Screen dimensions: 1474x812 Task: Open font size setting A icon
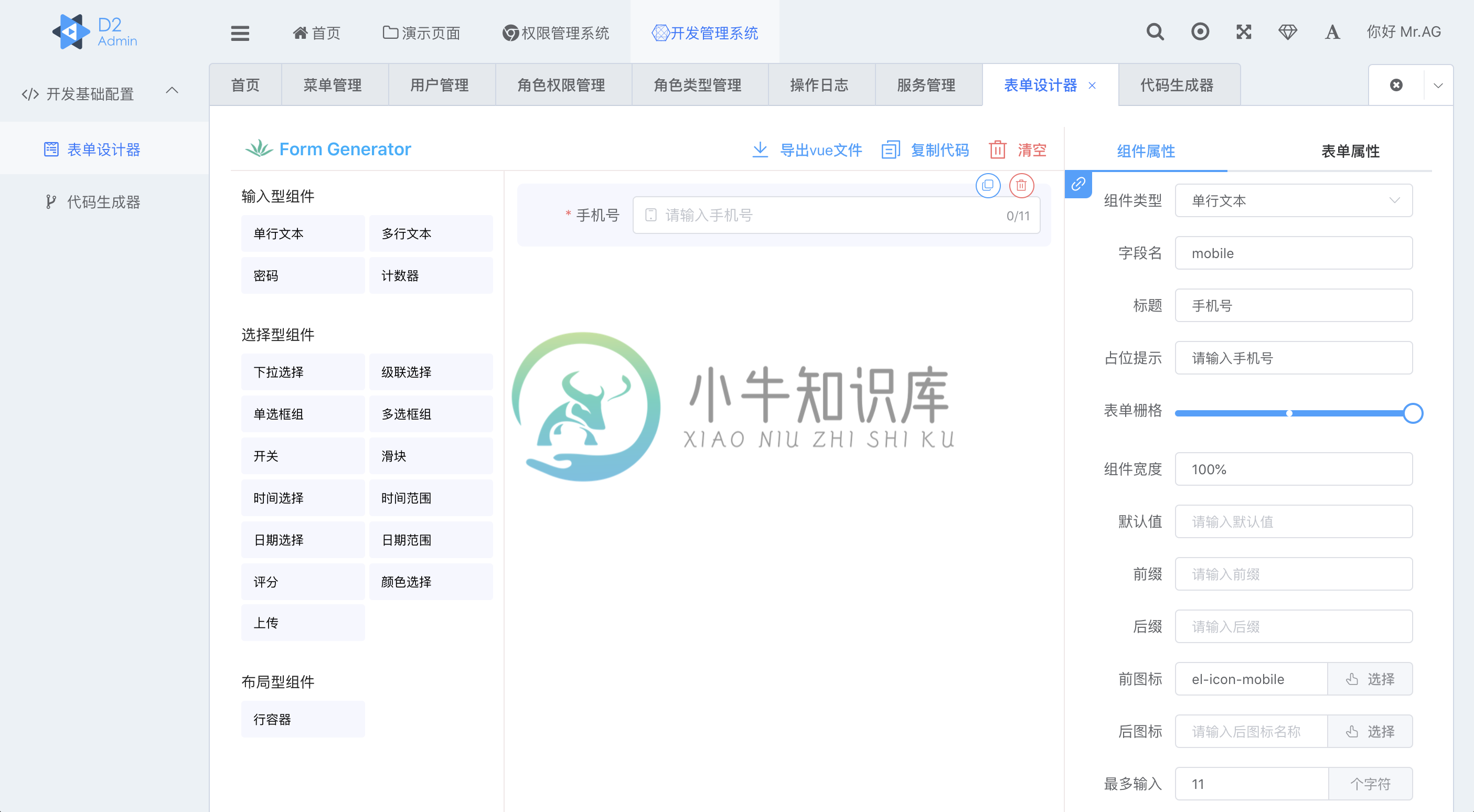click(1332, 32)
